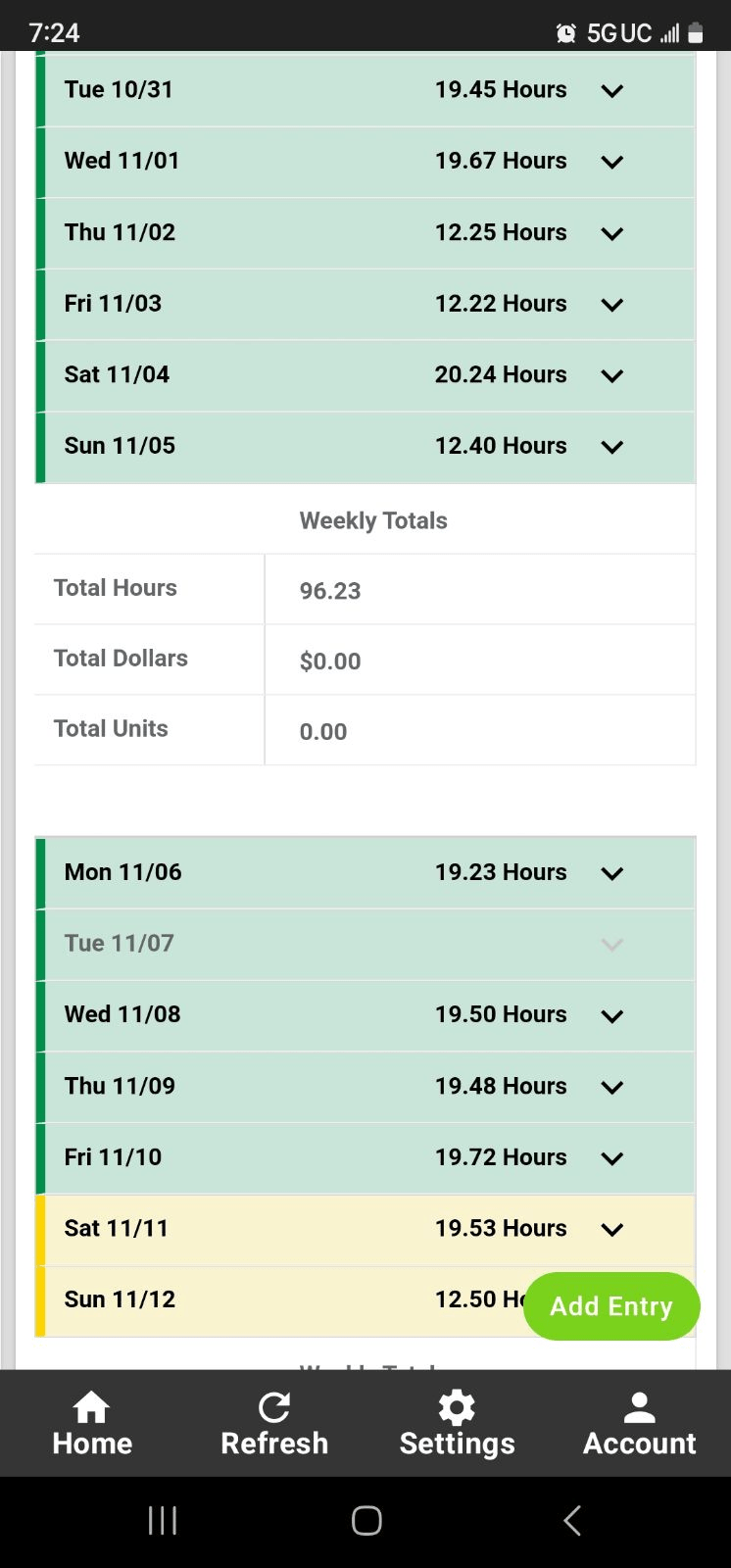Expand the Mon 11/06 chevron
731x1568 pixels.
(612, 873)
